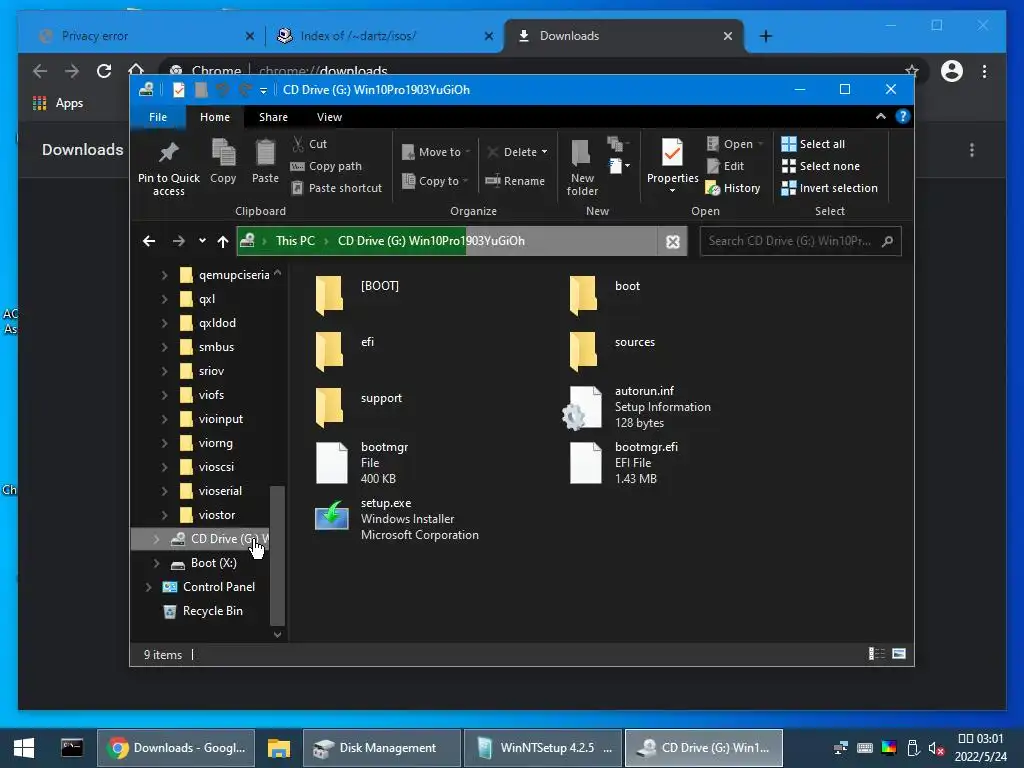Clear address bar with X button
This screenshot has height=768, width=1024.
click(x=673, y=242)
